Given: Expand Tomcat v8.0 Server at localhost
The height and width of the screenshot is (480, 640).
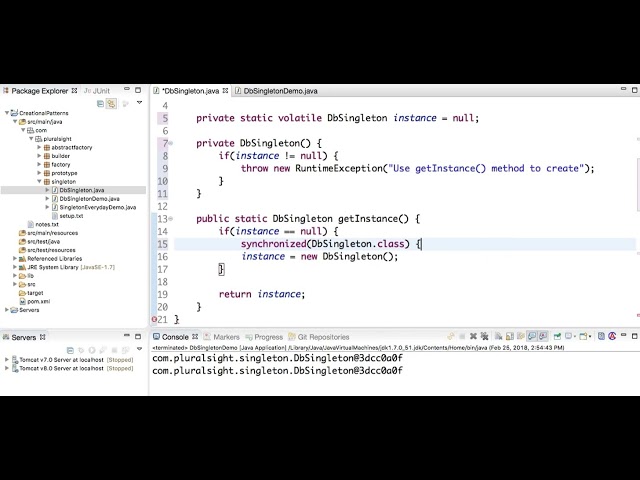Looking at the screenshot, I should click(7, 369).
